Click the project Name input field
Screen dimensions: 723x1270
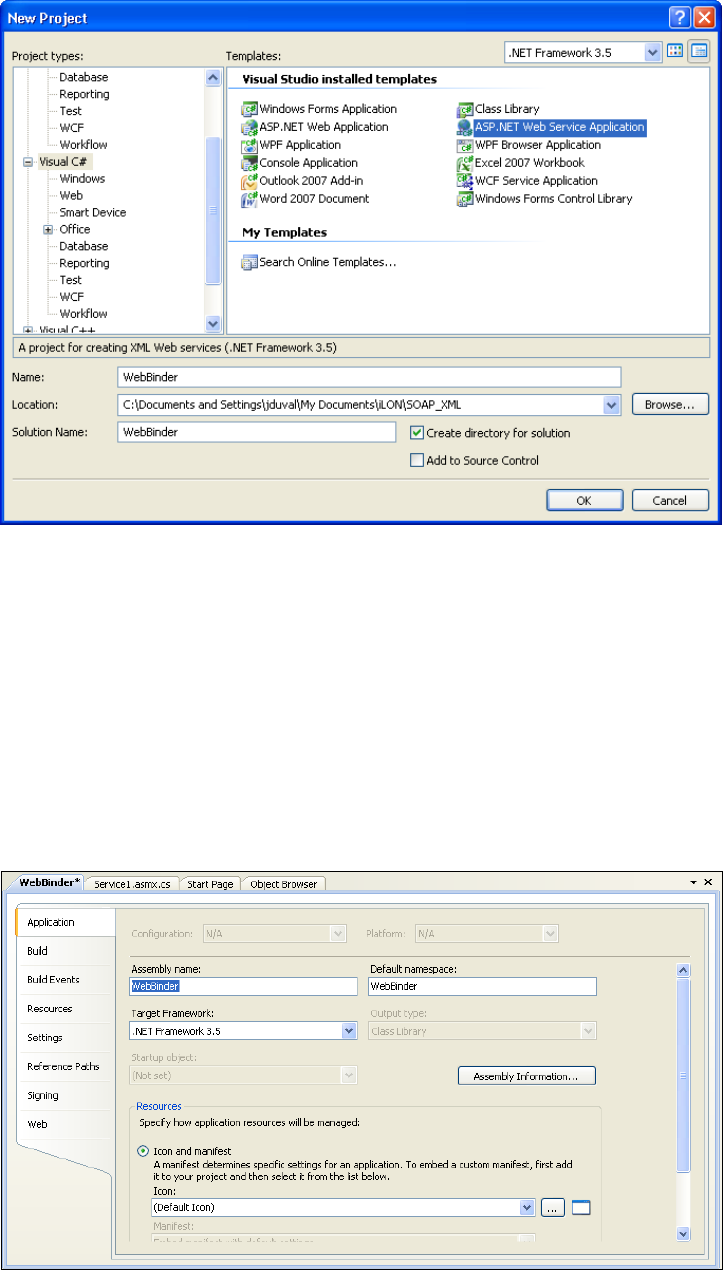[369, 377]
